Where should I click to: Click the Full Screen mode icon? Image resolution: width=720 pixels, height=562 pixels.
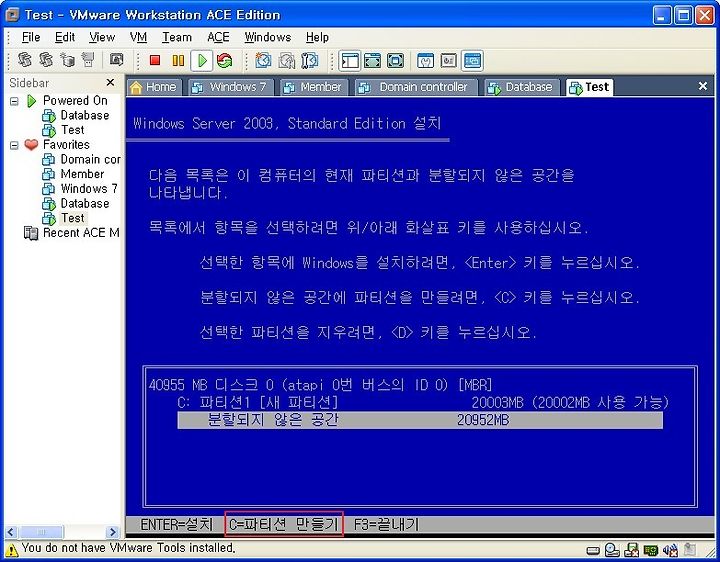tap(395, 60)
